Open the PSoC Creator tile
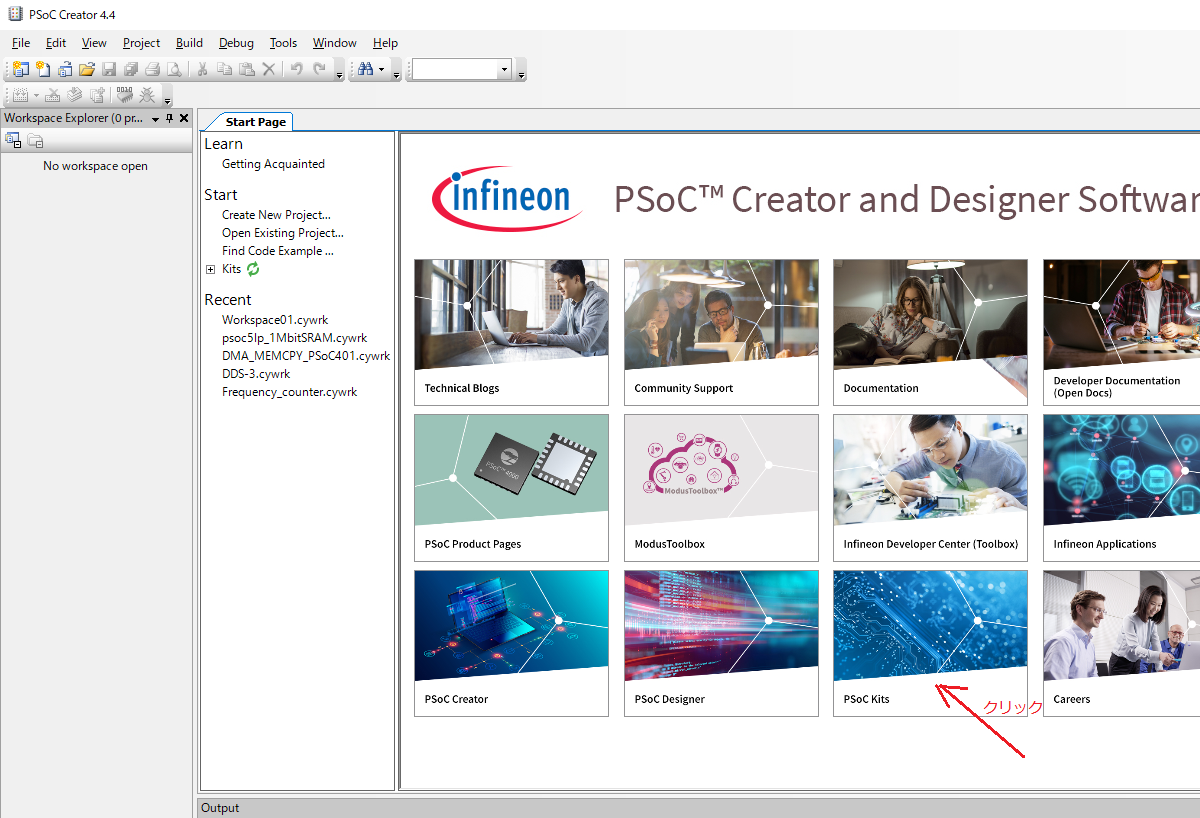Viewport: 1200px width, 818px height. point(511,643)
